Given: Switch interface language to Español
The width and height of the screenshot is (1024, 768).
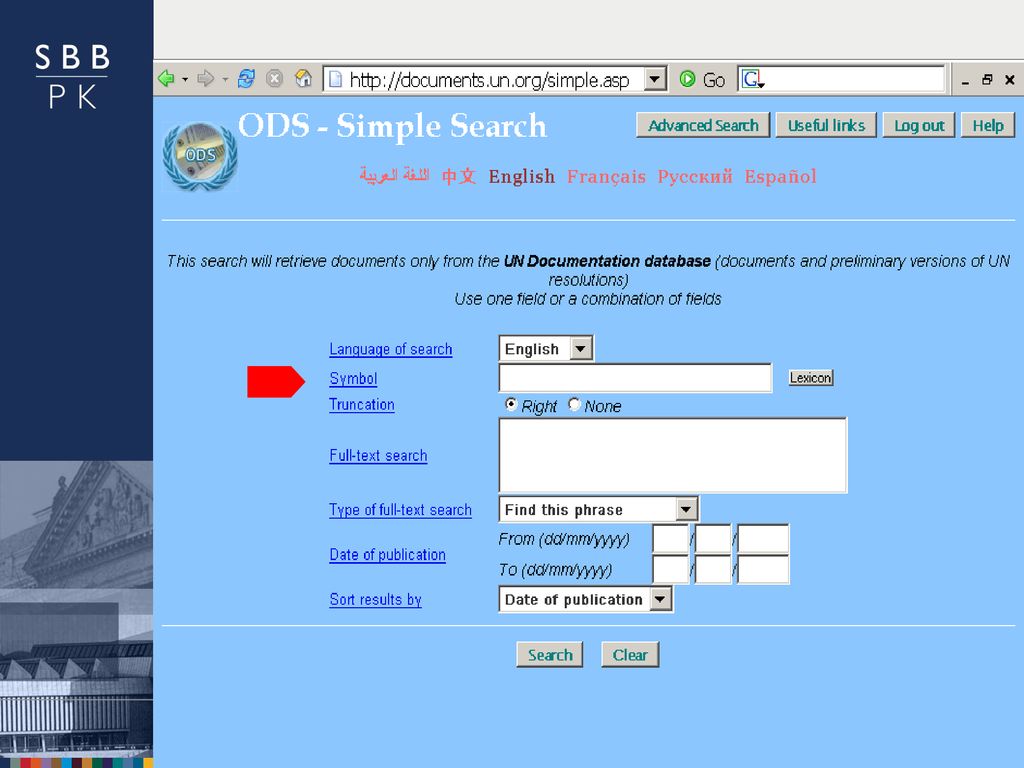Looking at the screenshot, I should 780,176.
